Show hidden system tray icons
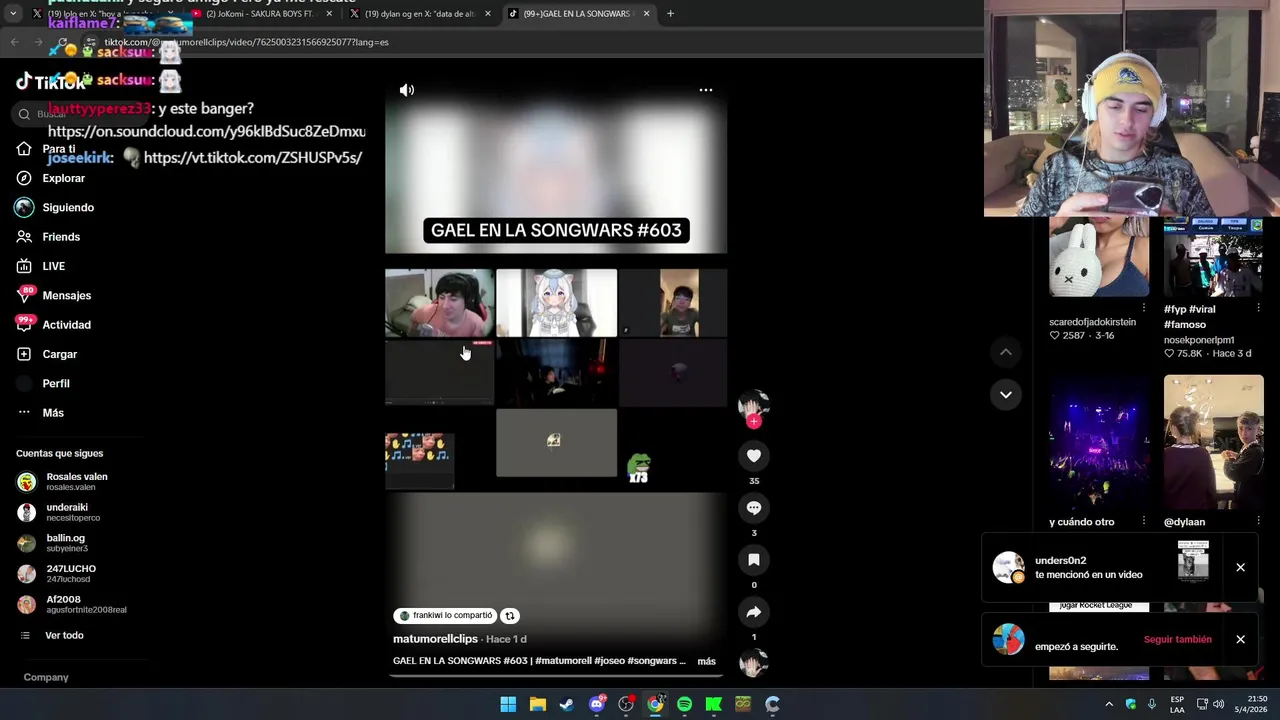The width and height of the screenshot is (1280, 720). 1108,704
